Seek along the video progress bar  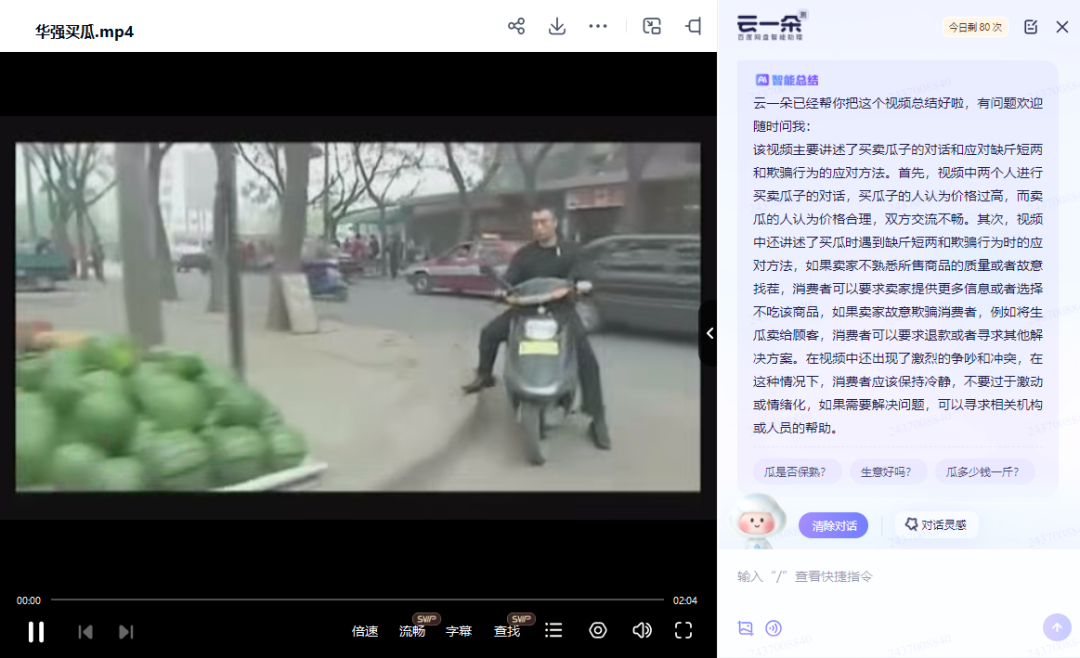click(x=357, y=600)
